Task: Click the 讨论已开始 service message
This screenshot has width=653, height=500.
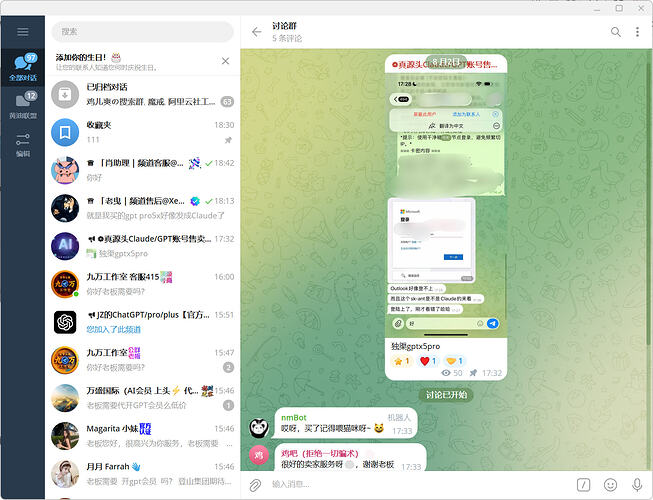Action: [446, 395]
